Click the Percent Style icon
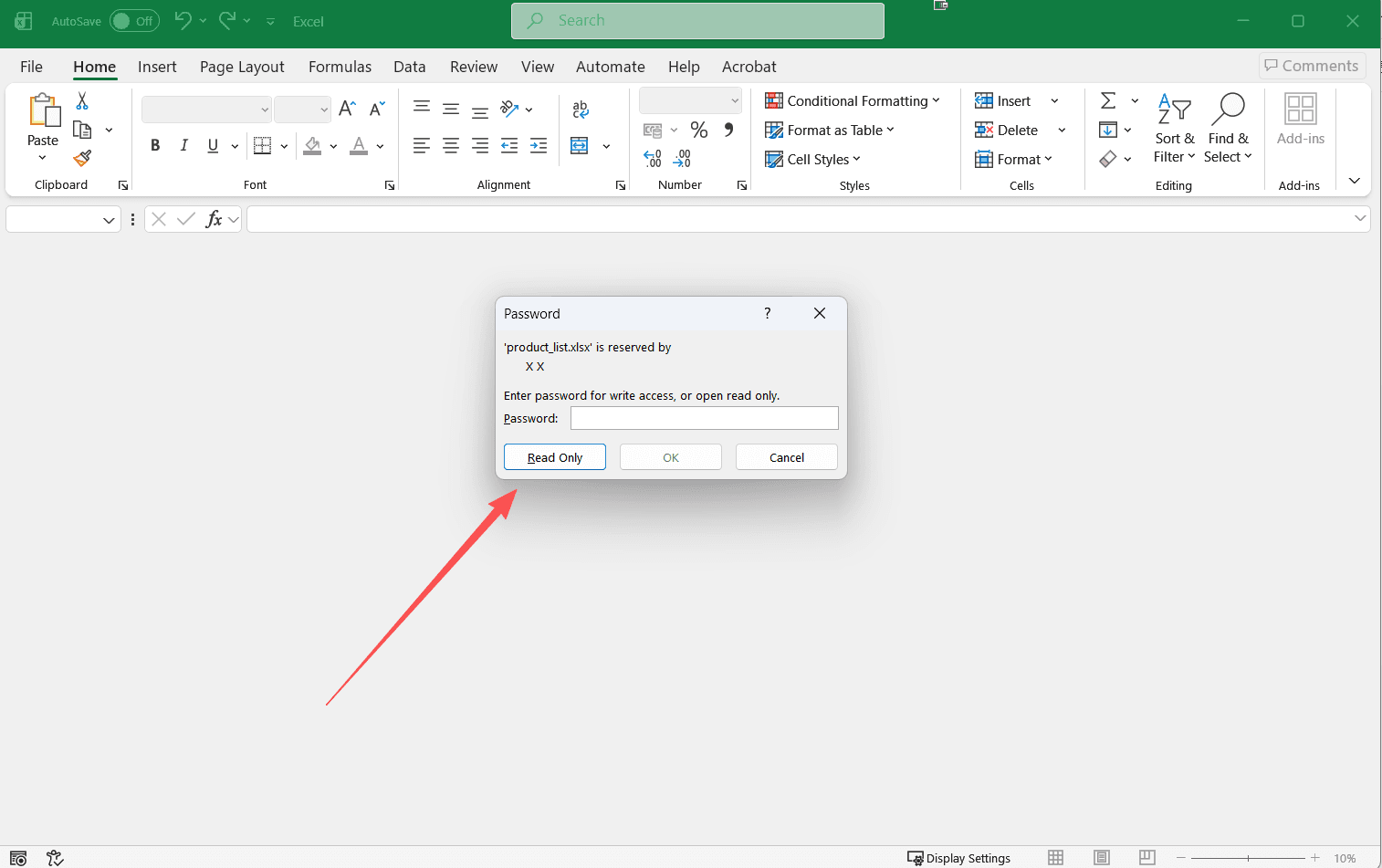The height and width of the screenshot is (868, 1382). [699, 130]
